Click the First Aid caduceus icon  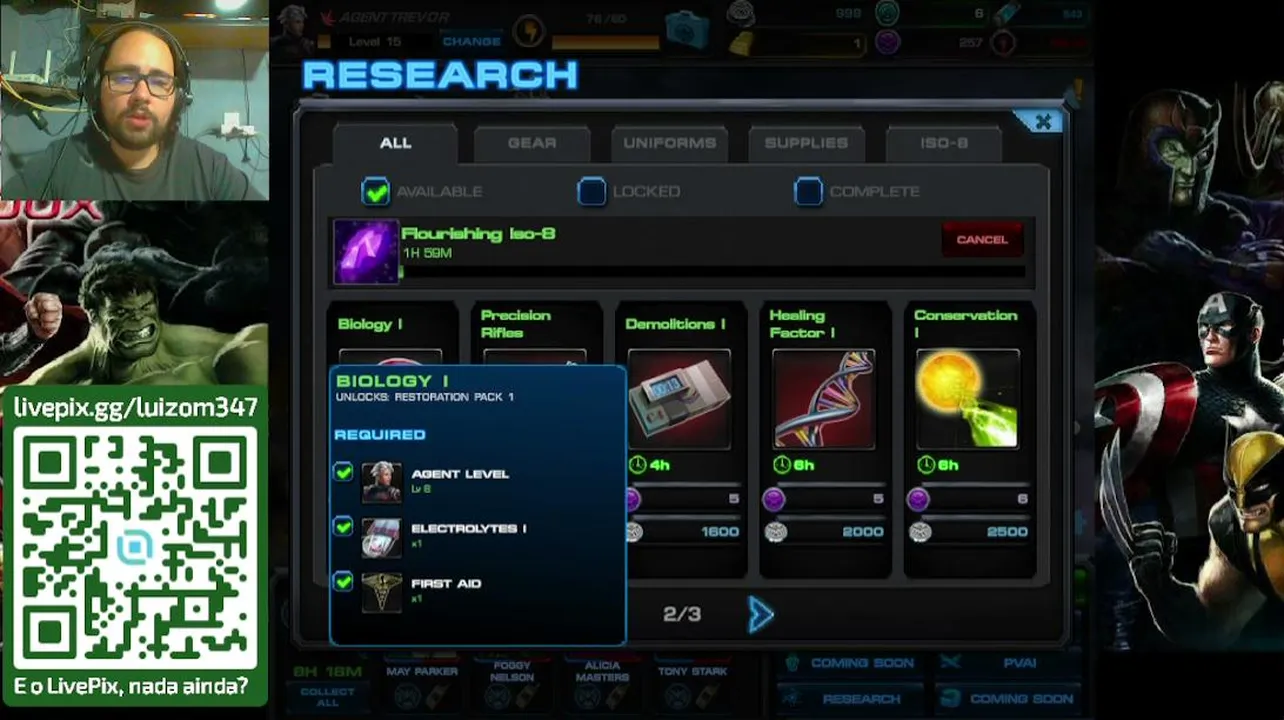tap(381, 592)
